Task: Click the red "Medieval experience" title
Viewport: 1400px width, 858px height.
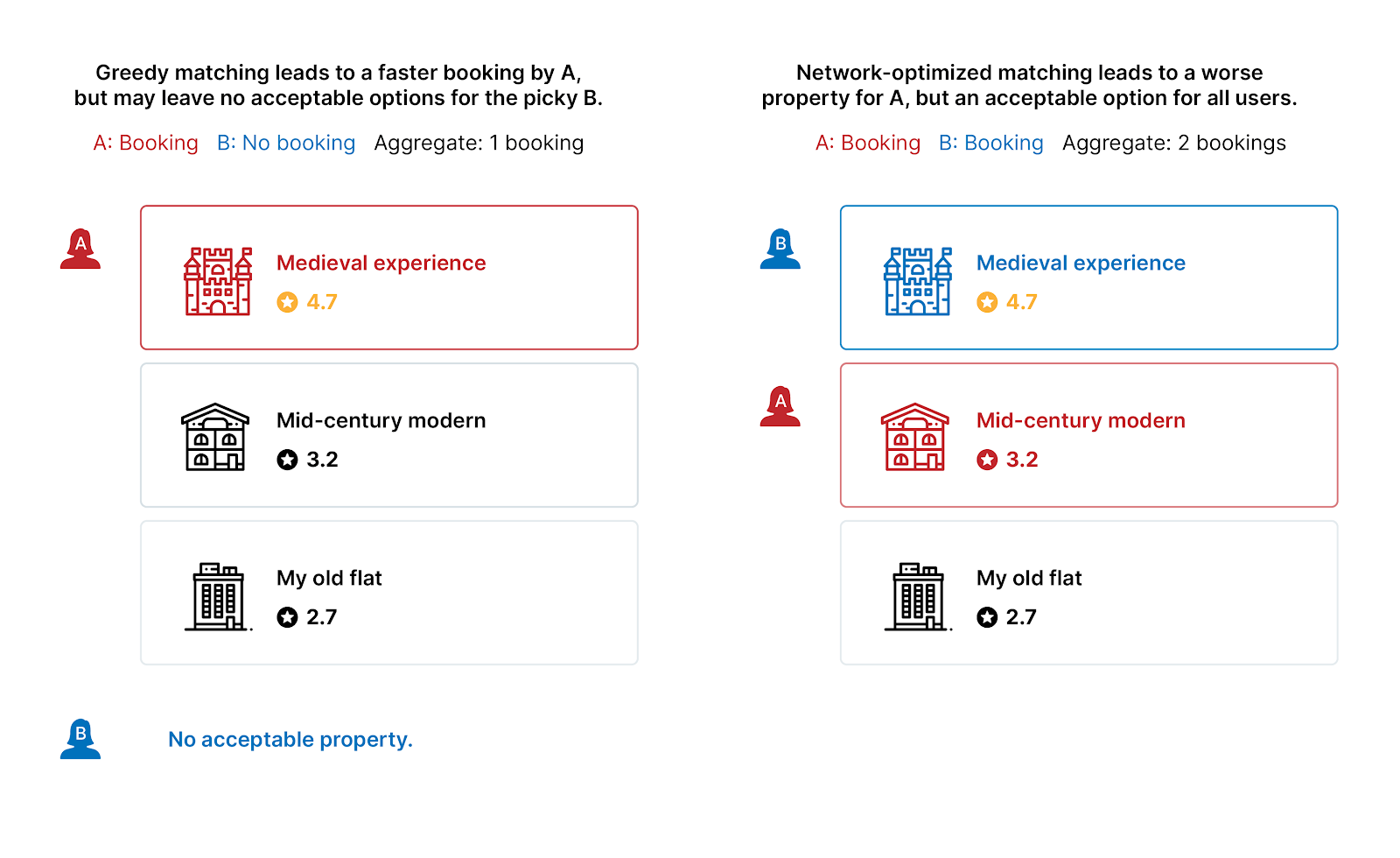Action: coord(381,263)
